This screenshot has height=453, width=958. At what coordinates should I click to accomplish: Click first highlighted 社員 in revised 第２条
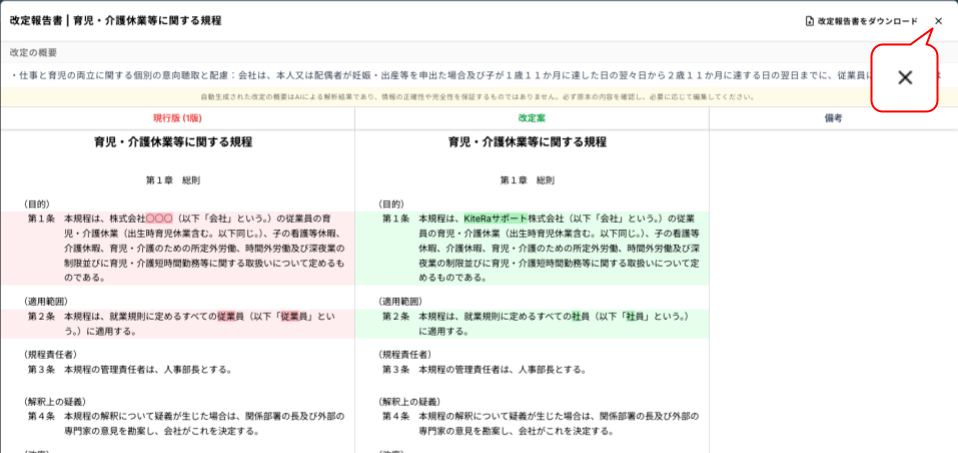(581, 316)
